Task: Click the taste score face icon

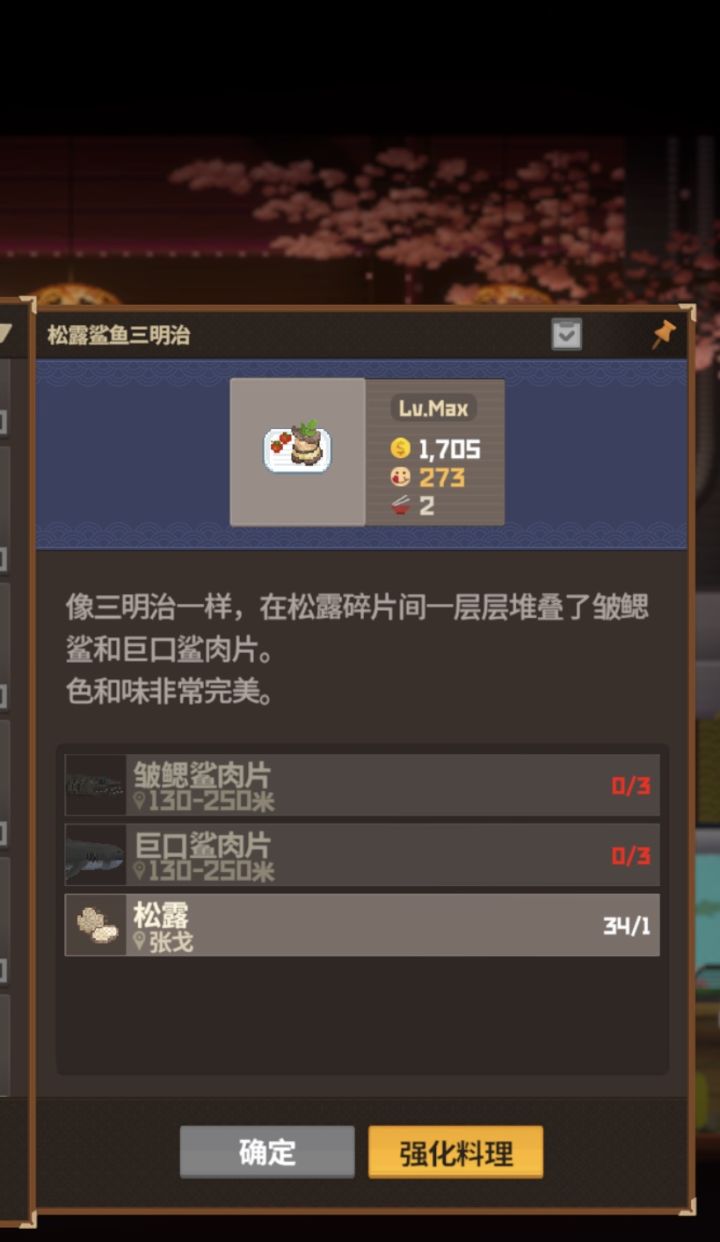Action: click(401, 477)
